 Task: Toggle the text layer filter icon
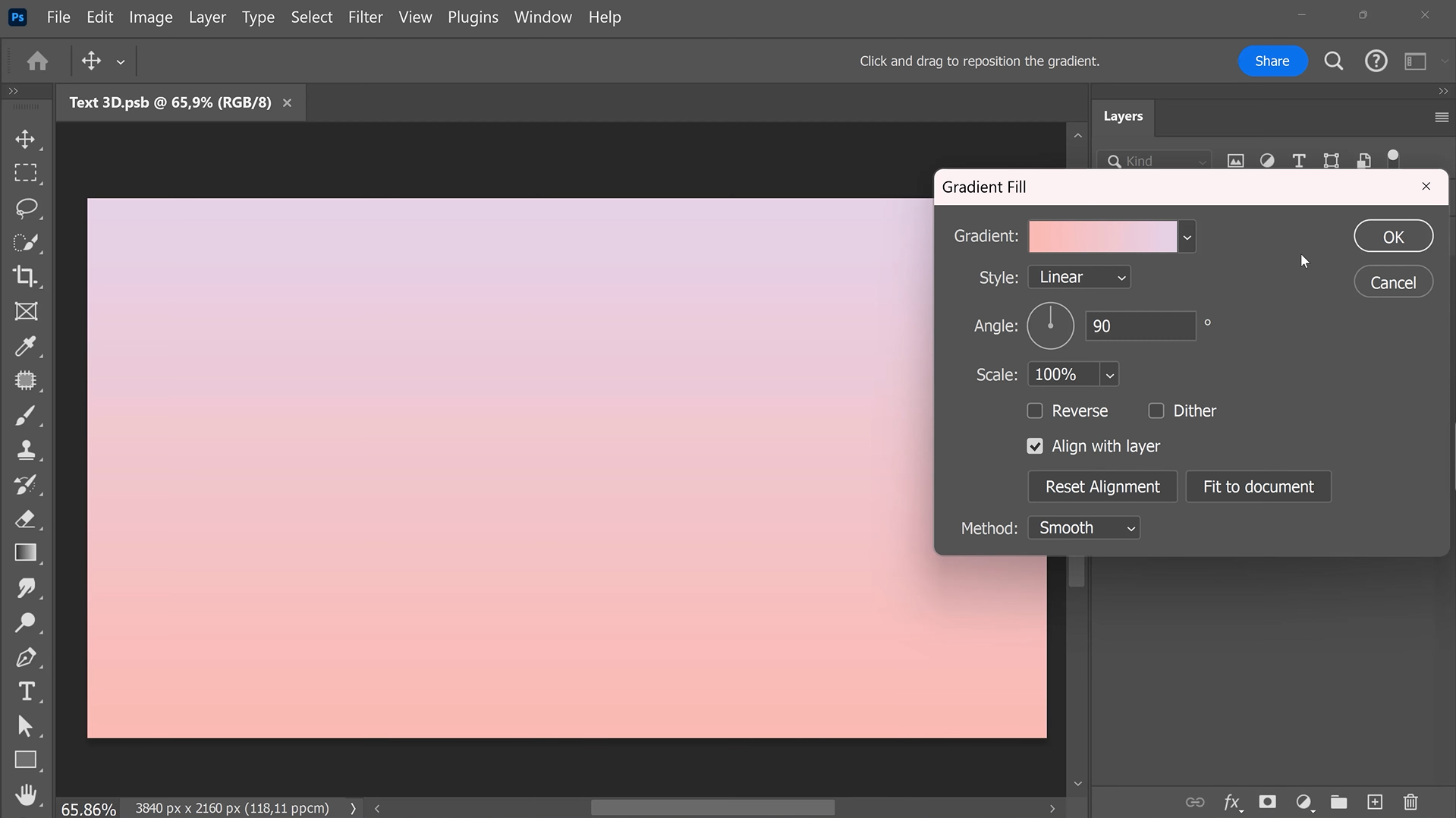click(1299, 161)
